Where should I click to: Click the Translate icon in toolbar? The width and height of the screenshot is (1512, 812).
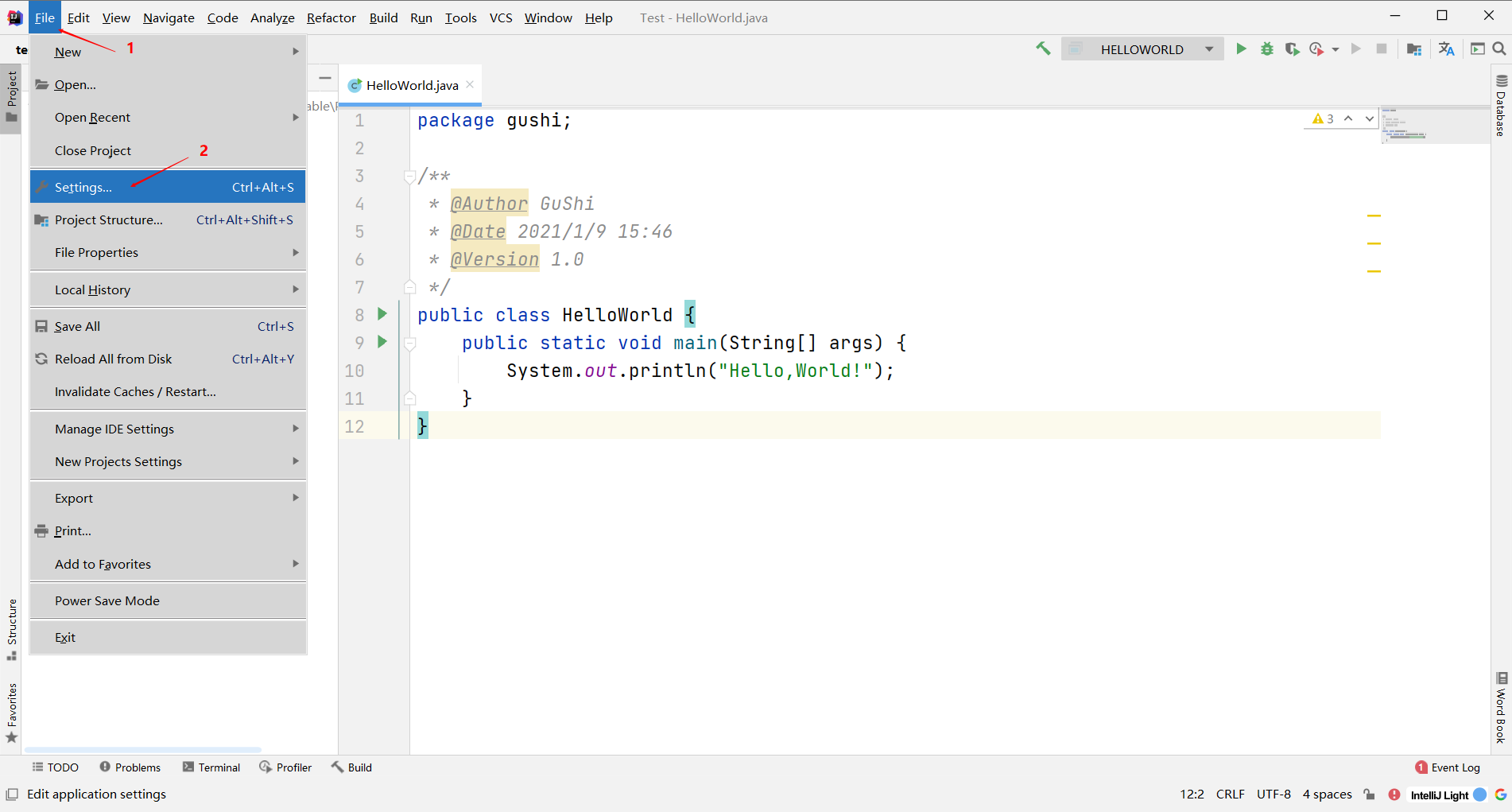click(1447, 49)
